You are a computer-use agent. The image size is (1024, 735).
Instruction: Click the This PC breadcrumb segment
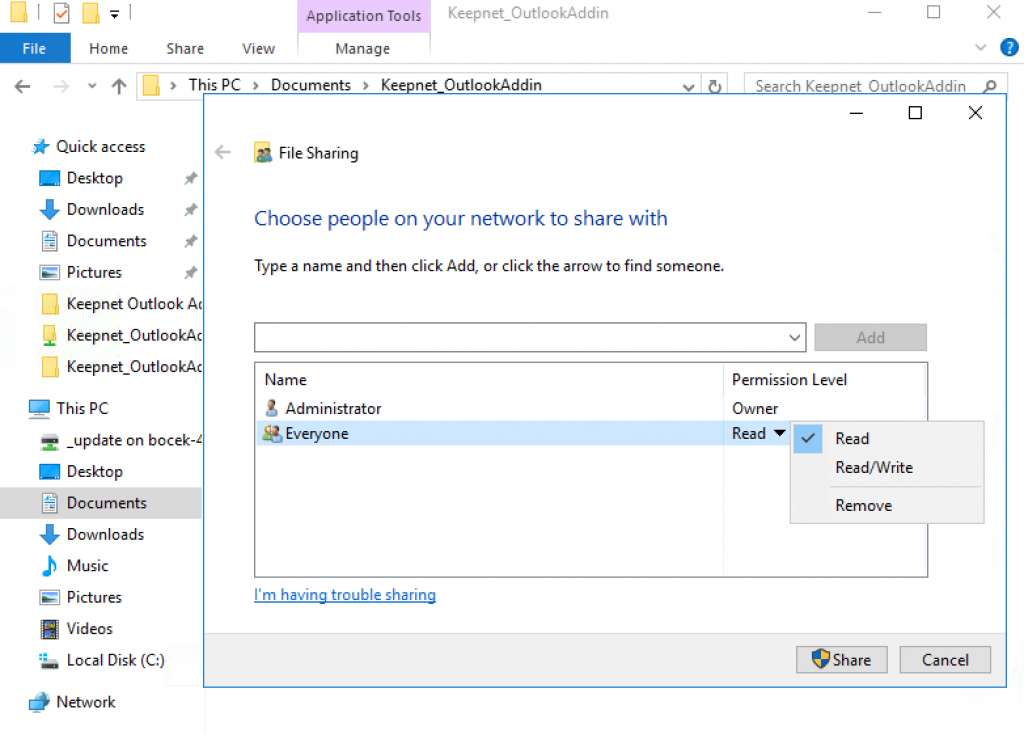(x=215, y=86)
